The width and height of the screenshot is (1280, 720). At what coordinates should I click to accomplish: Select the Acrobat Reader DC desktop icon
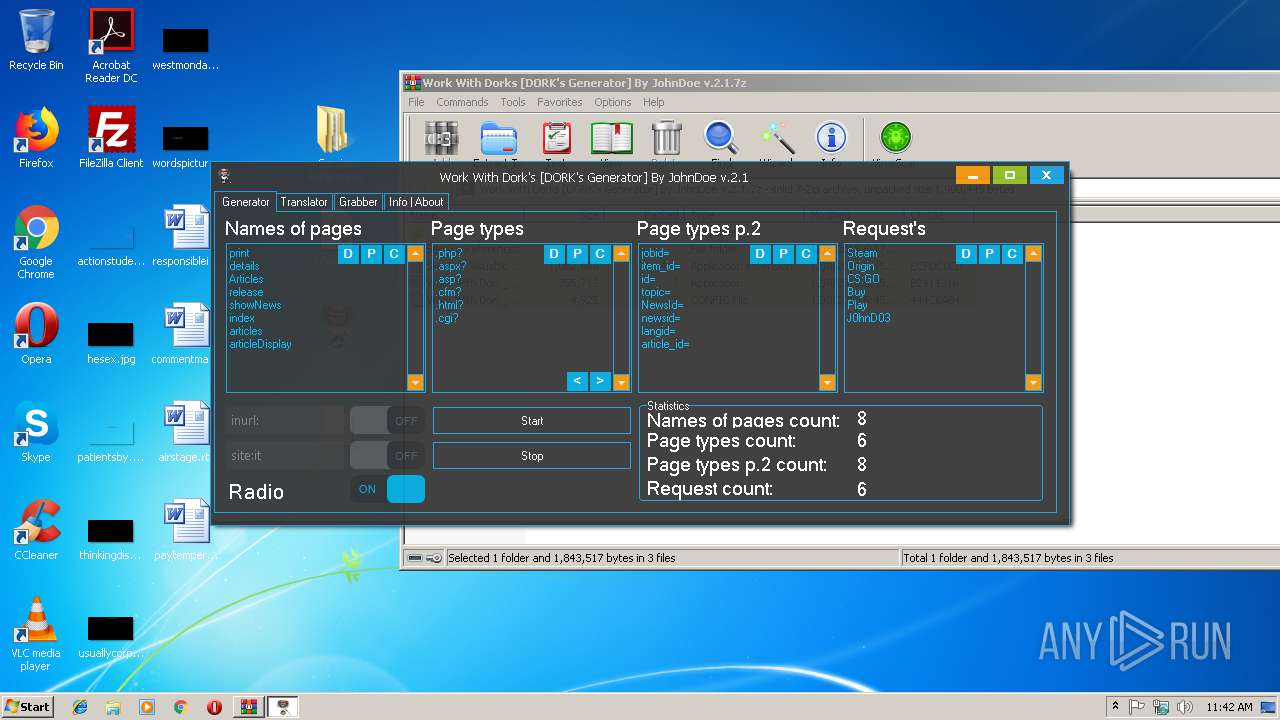click(x=111, y=46)
